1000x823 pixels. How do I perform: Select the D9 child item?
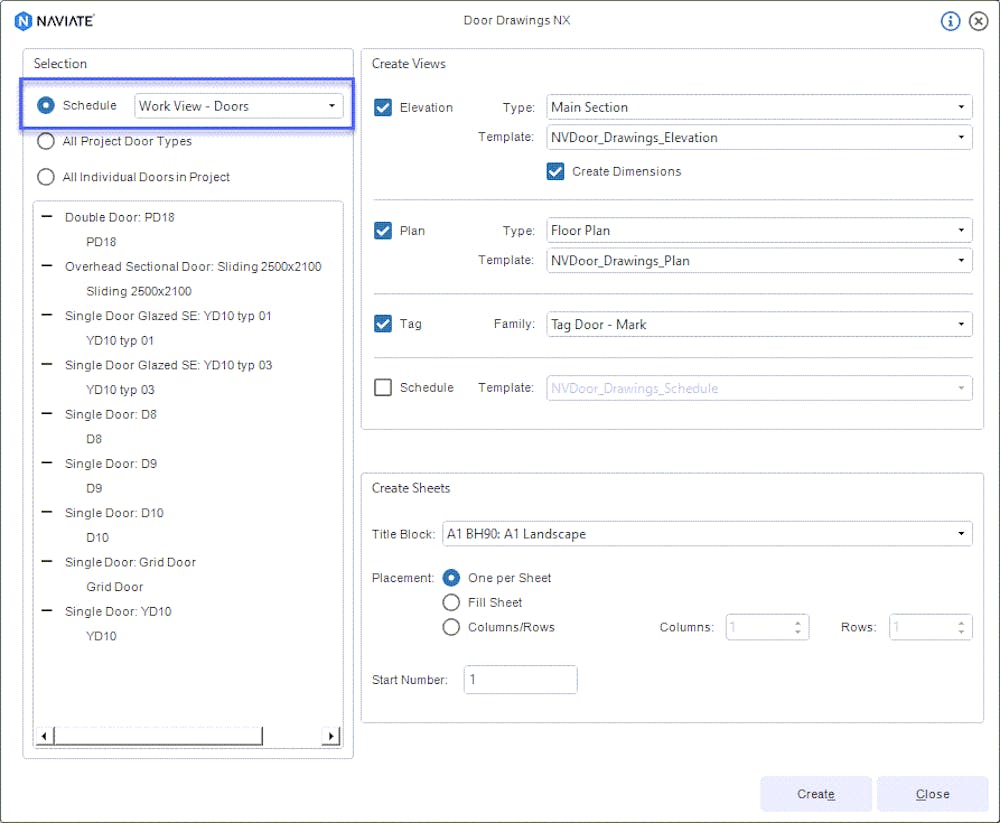click(94, 488)
